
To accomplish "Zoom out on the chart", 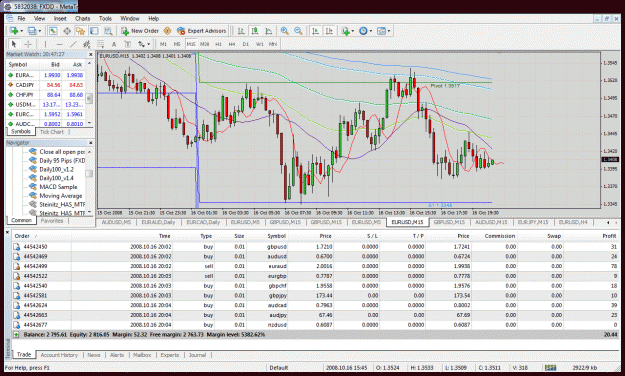I will click(298, 31).
